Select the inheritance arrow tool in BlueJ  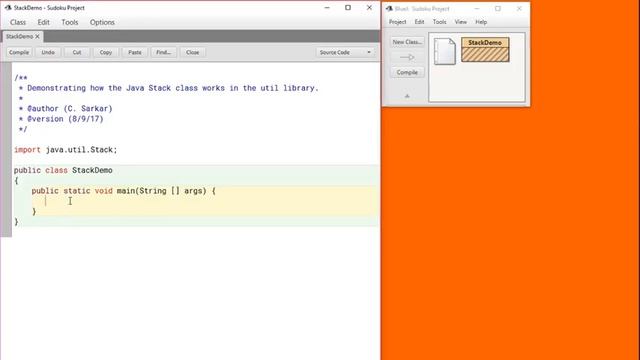click(407, 57)
